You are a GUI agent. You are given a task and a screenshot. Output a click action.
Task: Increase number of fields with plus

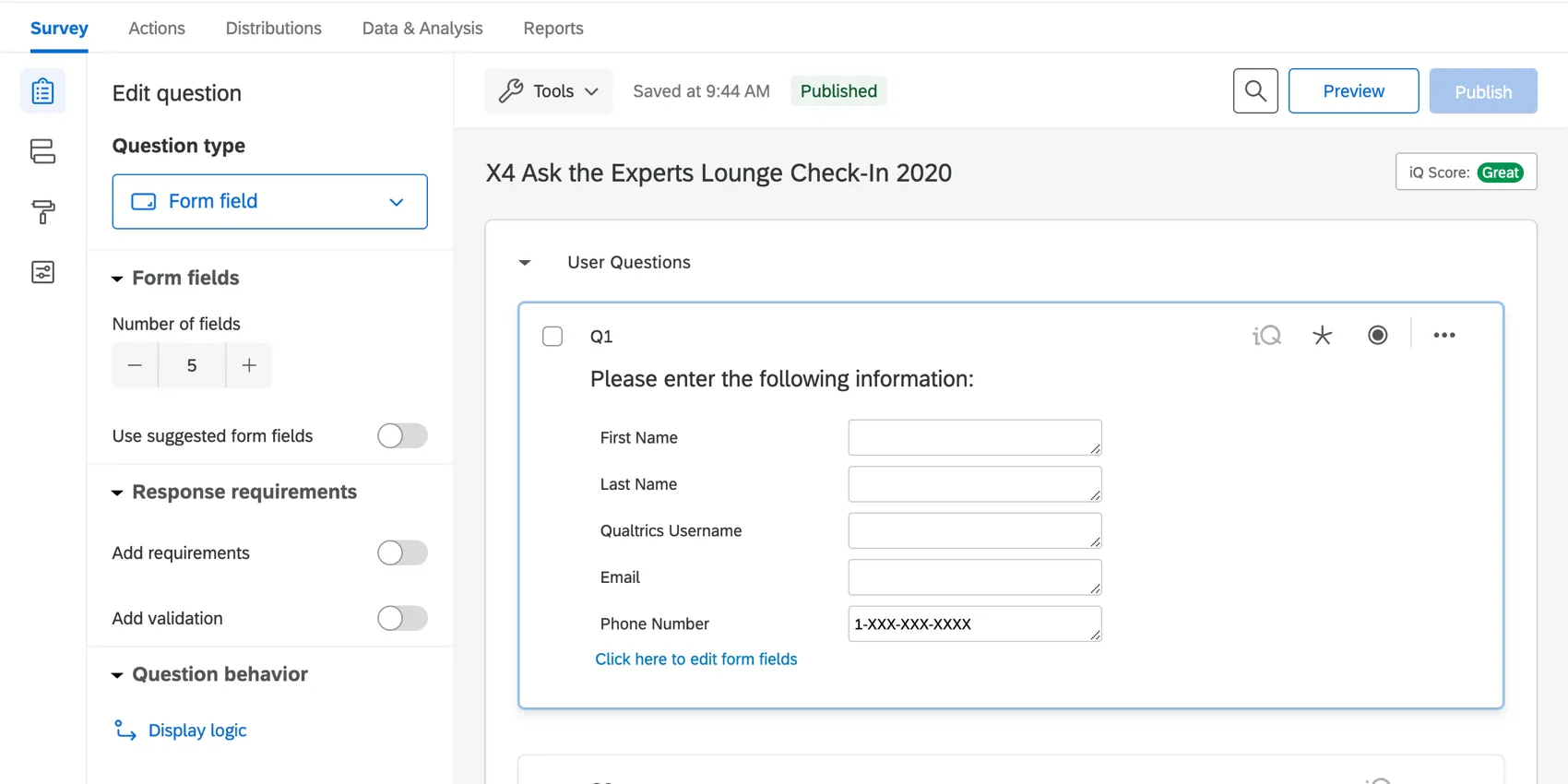pyautogui.click(x=249, y=365)
